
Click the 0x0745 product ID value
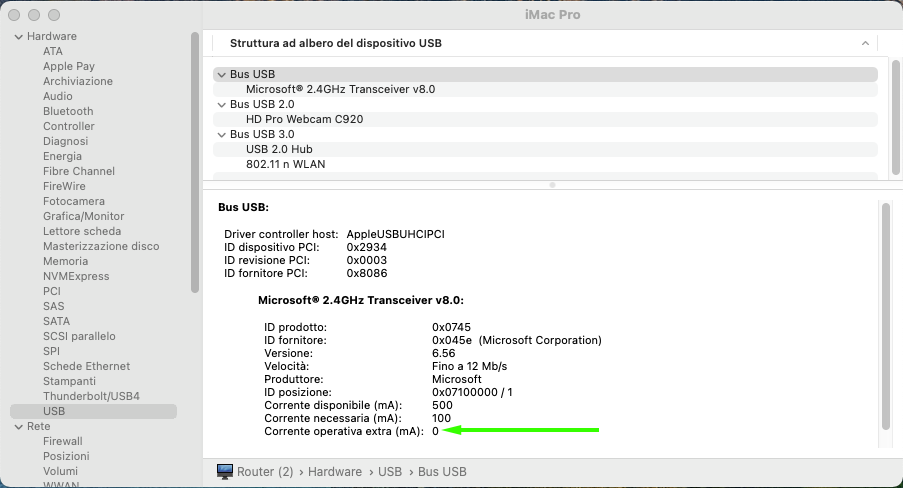click(452, 327)
